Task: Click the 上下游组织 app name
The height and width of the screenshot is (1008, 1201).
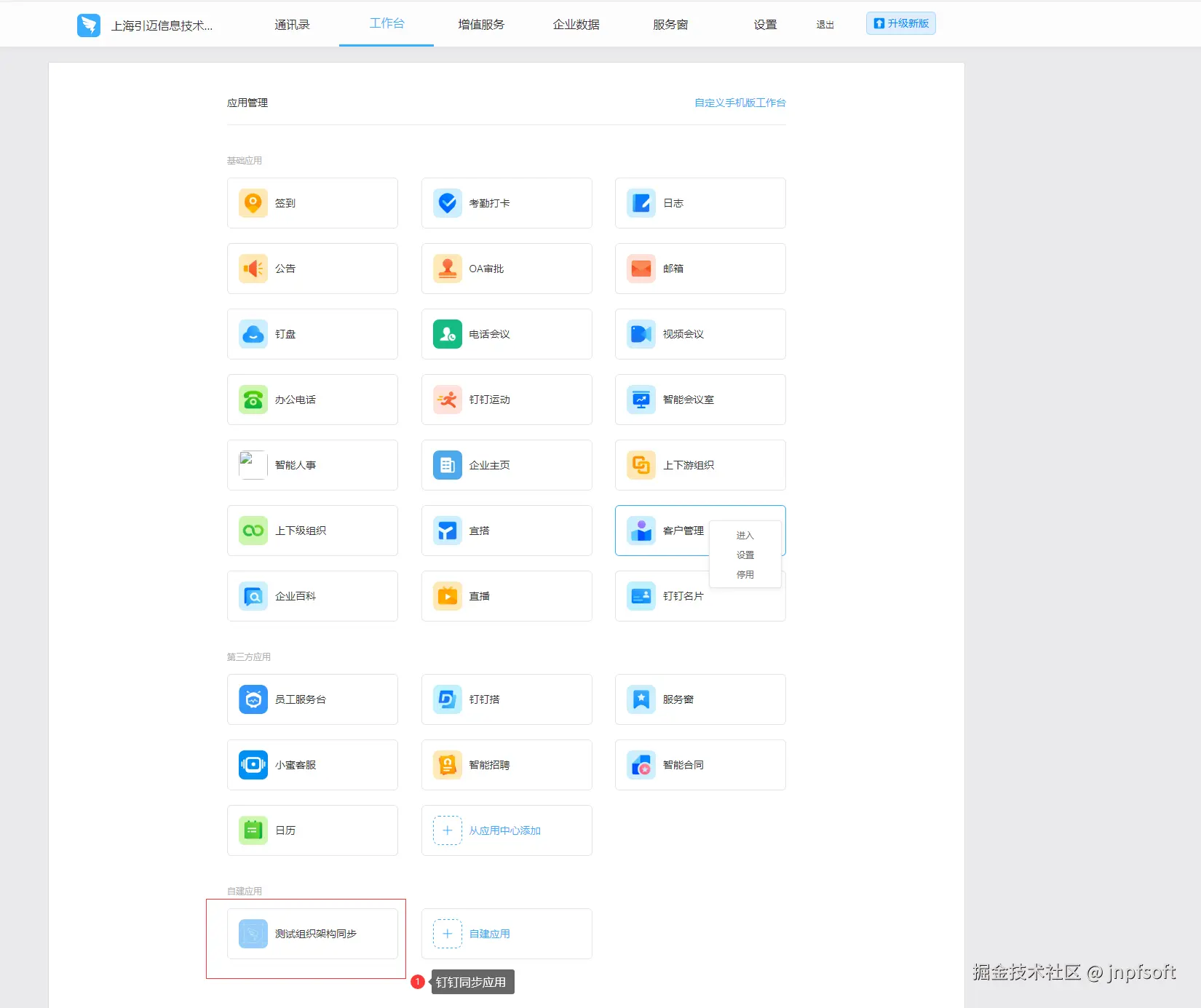Action: [x=689, y=465]
